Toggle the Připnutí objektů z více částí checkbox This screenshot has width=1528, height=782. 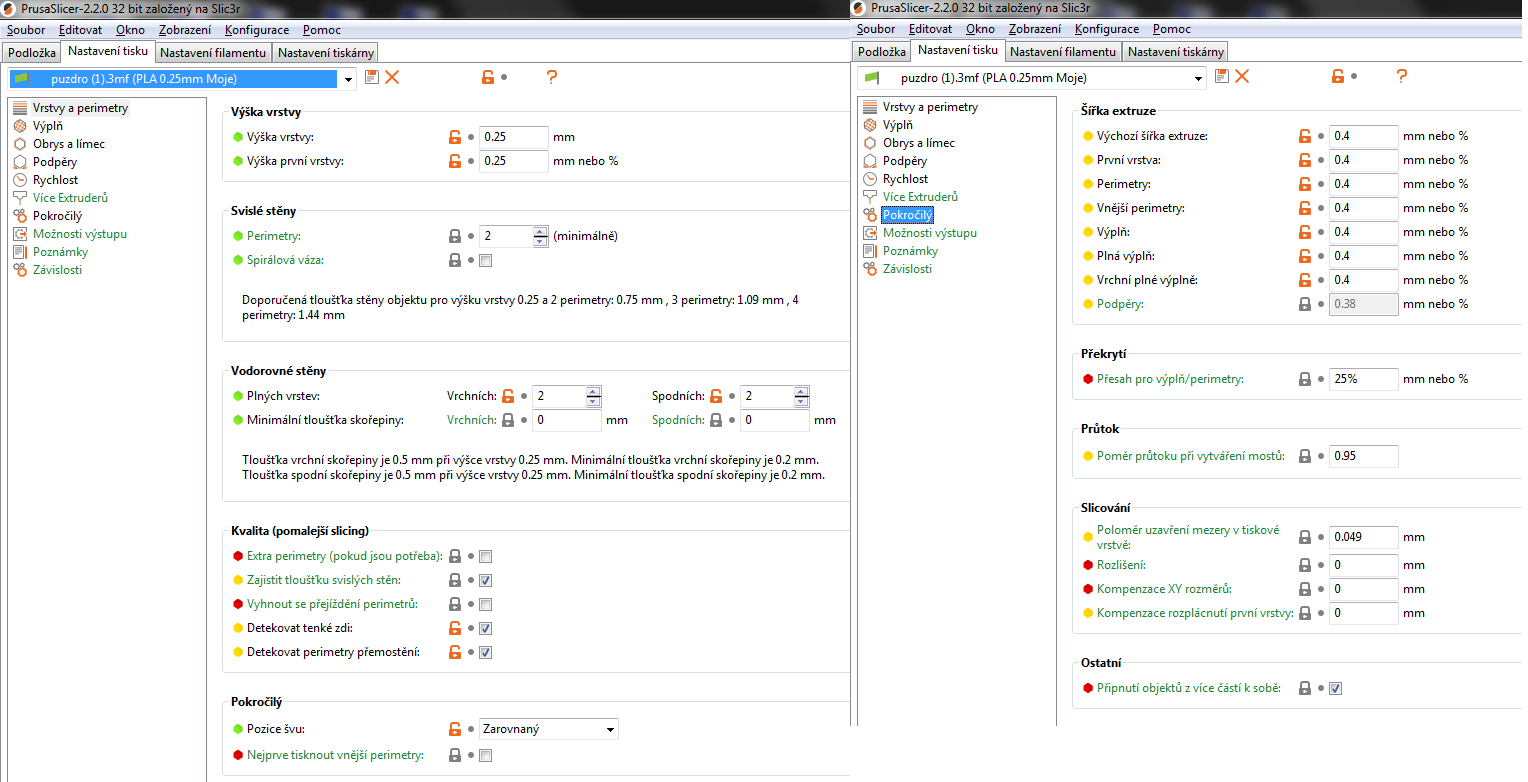tap(1336, 688)
